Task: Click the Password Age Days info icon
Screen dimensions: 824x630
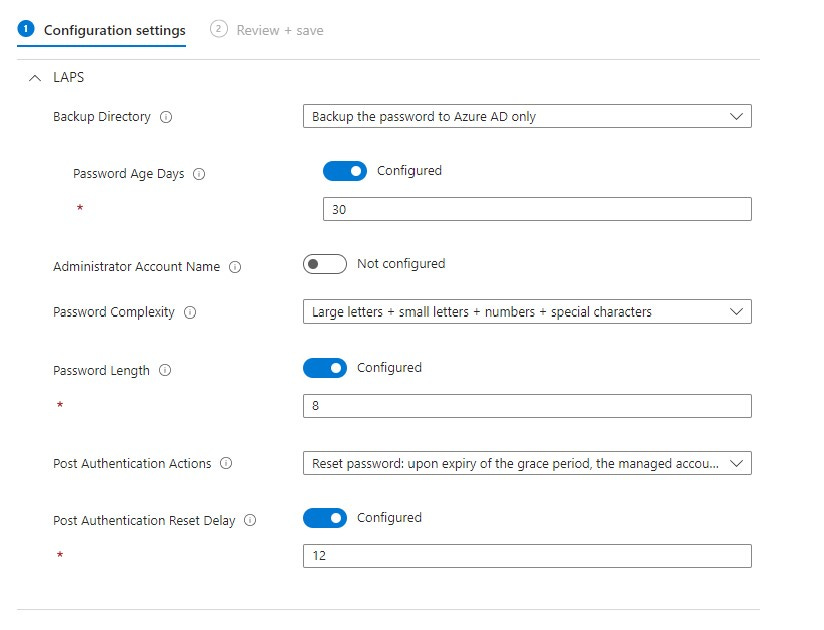Action: coord(197,174)
